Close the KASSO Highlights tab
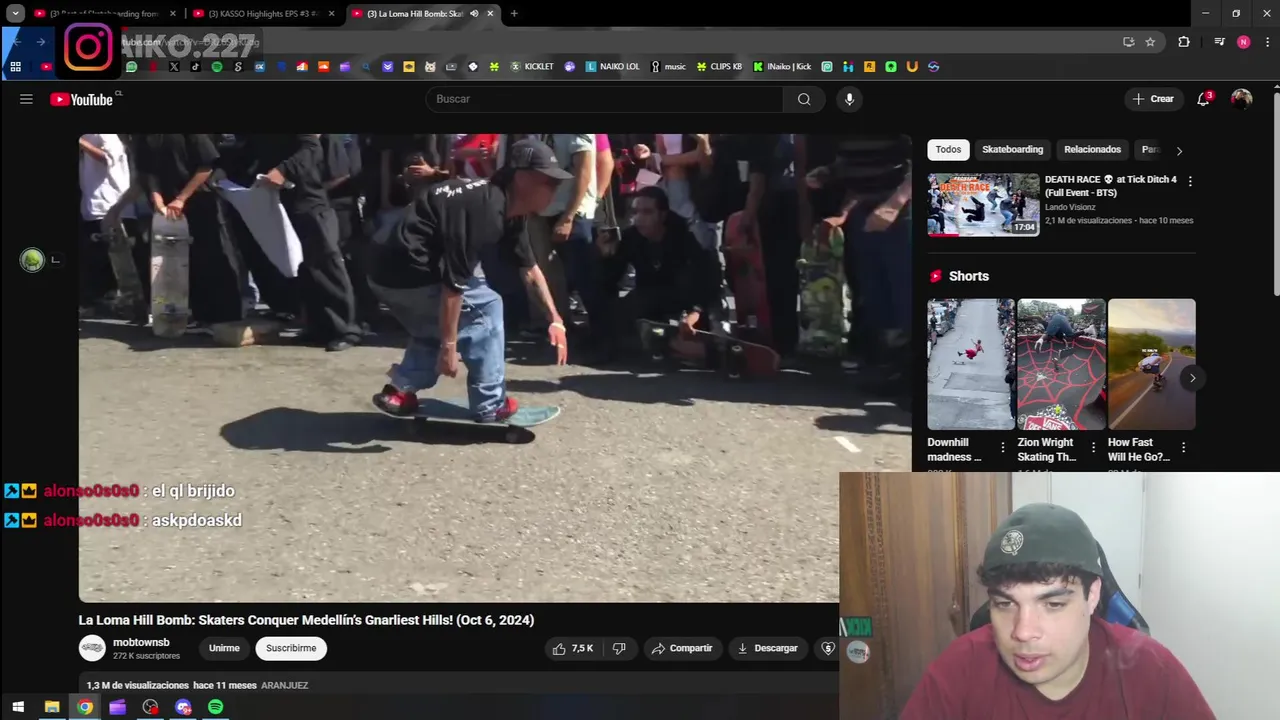The image size is (1280, 720). pos(331,14)
